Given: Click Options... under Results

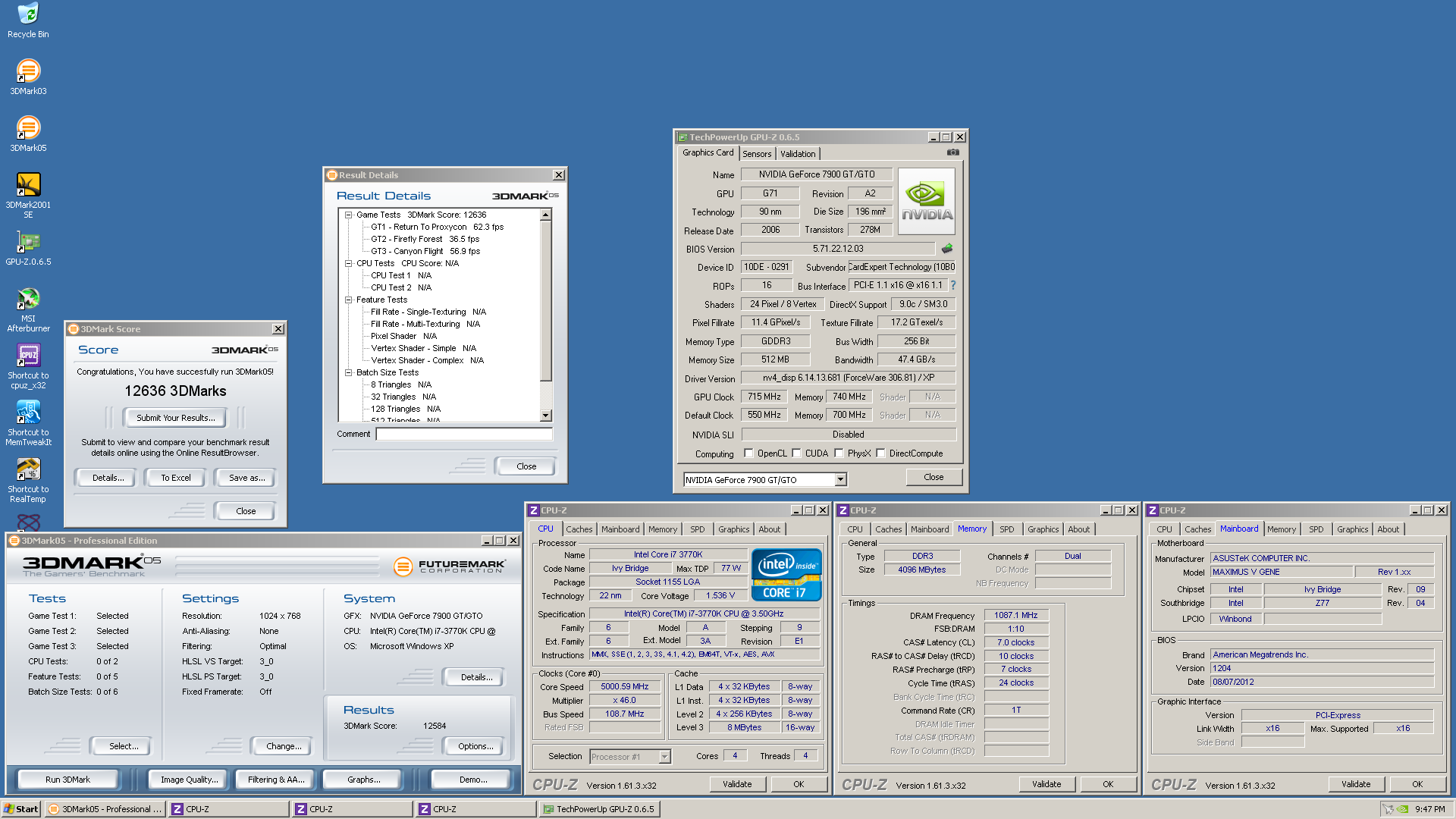Looking at the screenshot, I should point(475,746).
